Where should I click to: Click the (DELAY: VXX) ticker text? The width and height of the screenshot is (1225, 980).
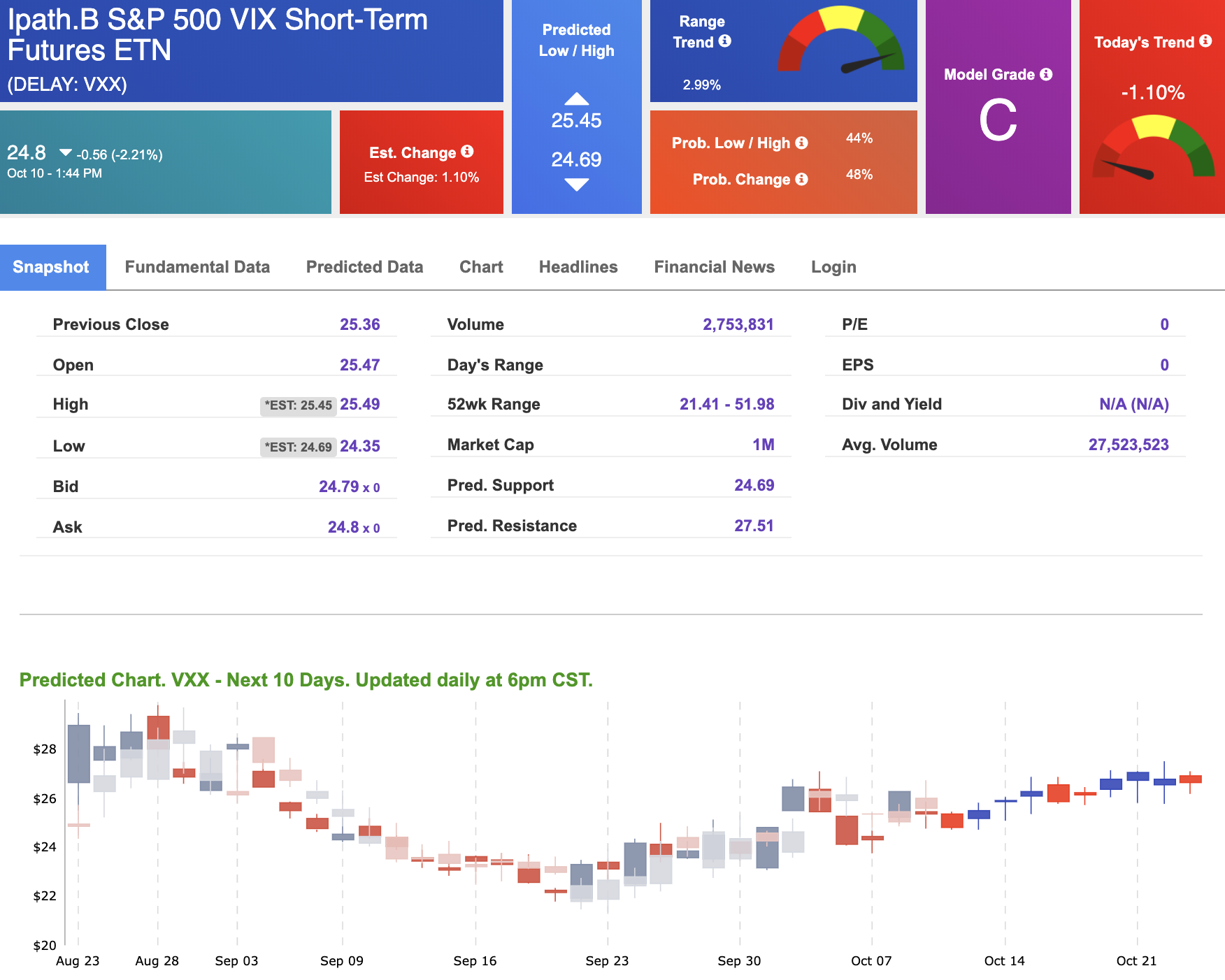click(67, 85)
